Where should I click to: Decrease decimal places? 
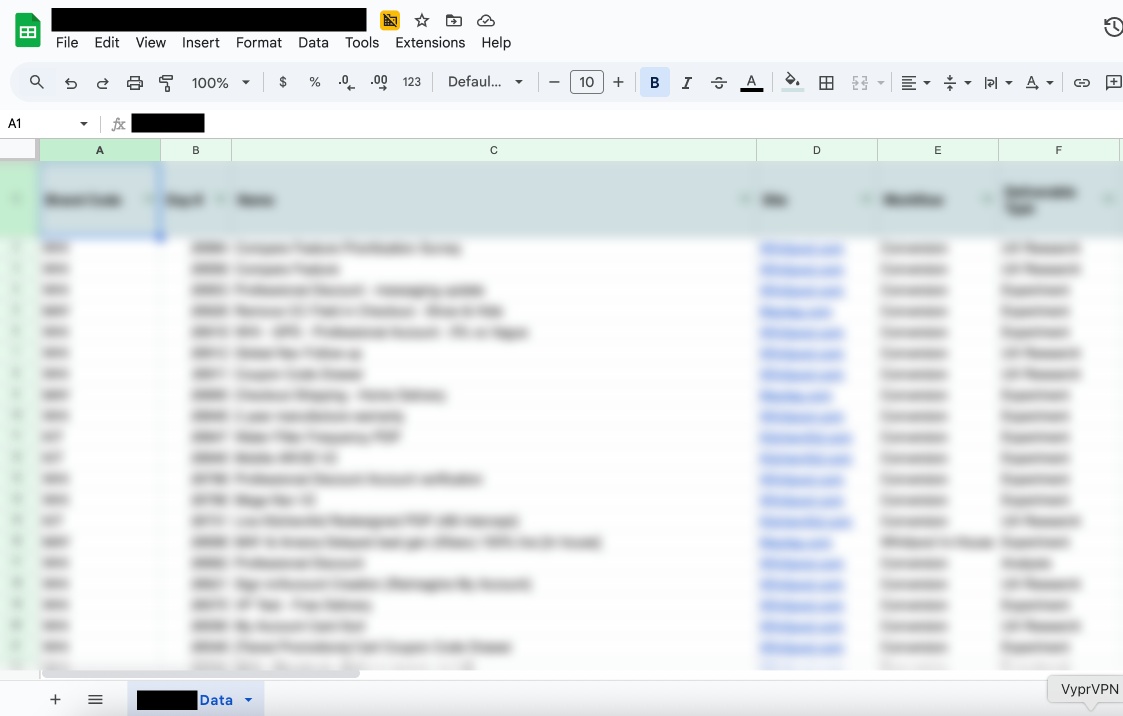pos(346,82)
